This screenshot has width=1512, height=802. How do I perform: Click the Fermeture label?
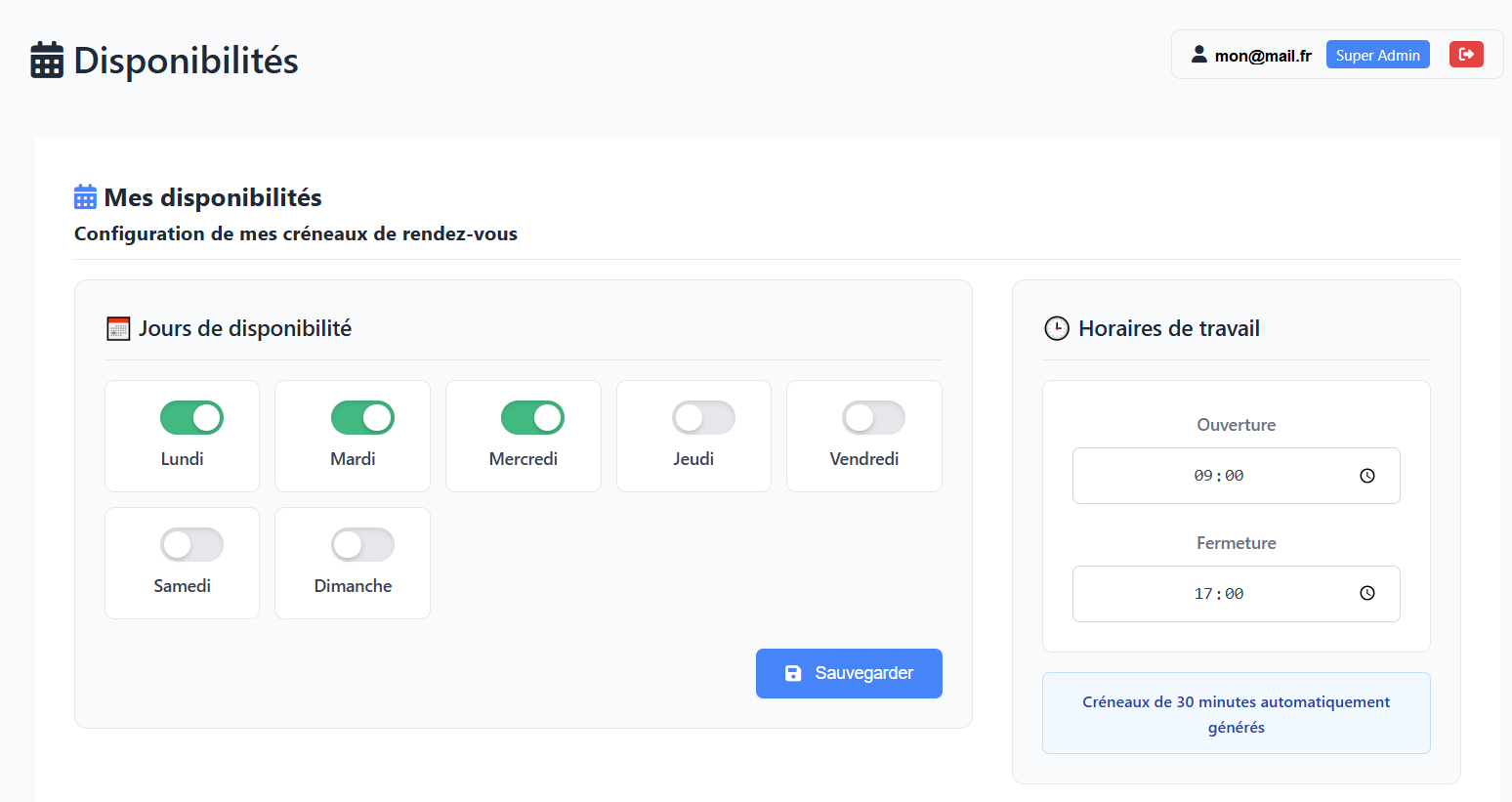tap(1237, 543)
